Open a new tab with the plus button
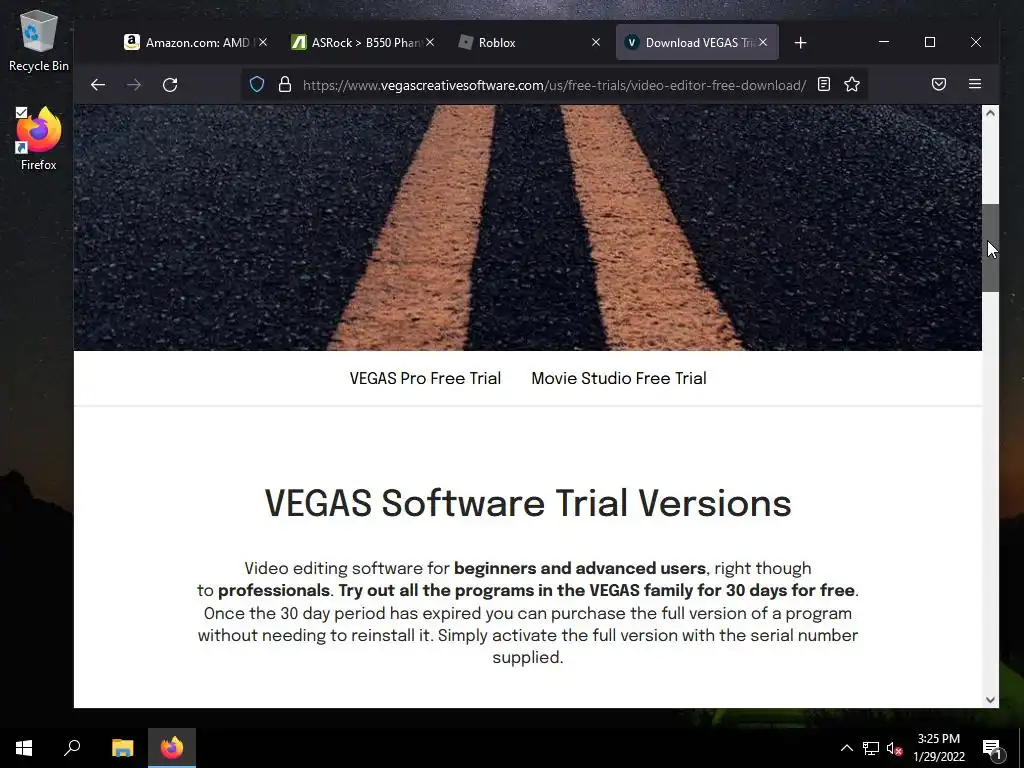1024x768 pixels. point(800,42)
